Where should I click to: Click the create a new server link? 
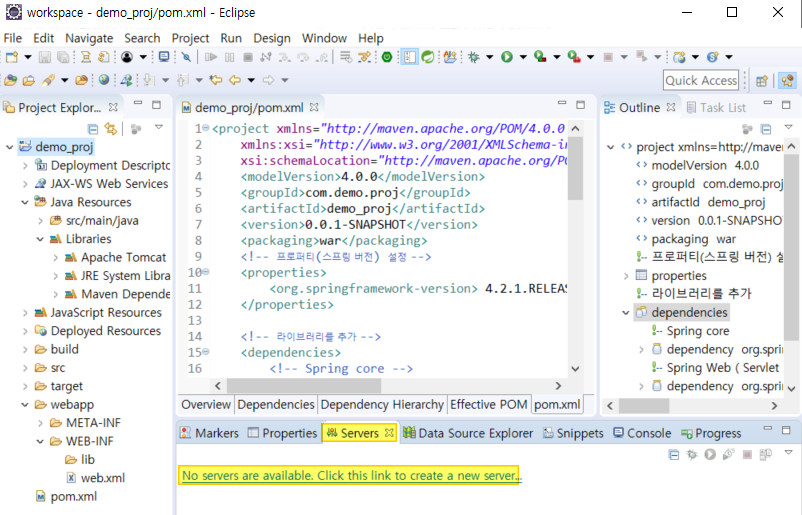tap(351, 476)
